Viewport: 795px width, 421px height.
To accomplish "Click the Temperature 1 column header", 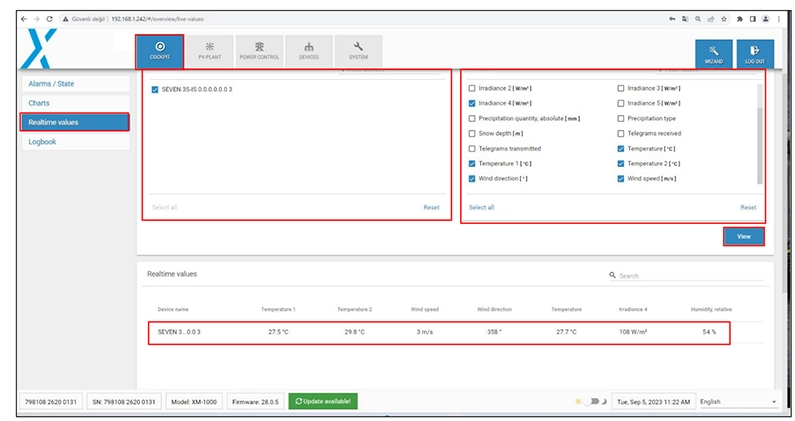I will pyautogui.click(x=278, y=309).
